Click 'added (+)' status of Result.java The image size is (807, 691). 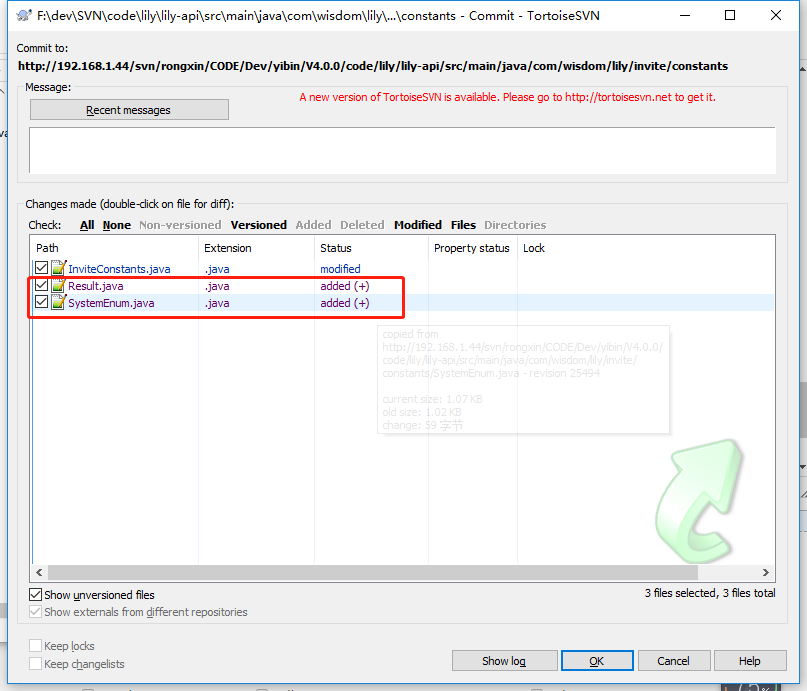[345, 286]
